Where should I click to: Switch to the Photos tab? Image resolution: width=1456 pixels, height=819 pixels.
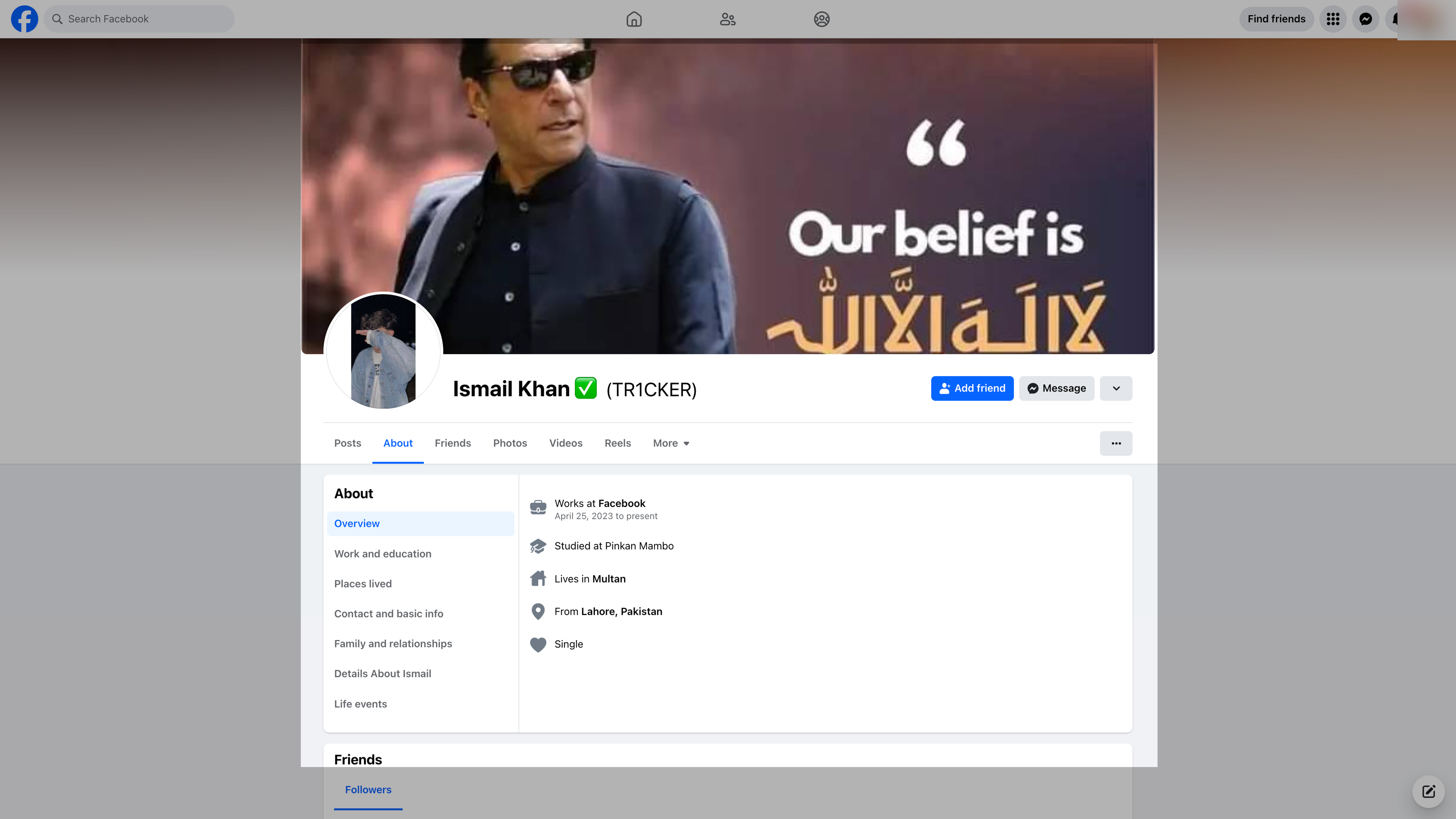510,443
